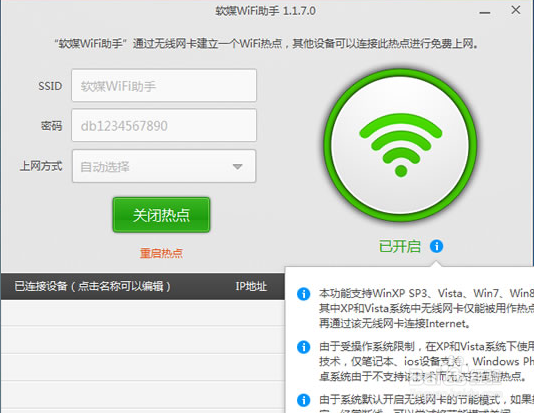Screen dimensions: 534x413
Task: Click the 关闭热点 button
Action: click(161, 215)
